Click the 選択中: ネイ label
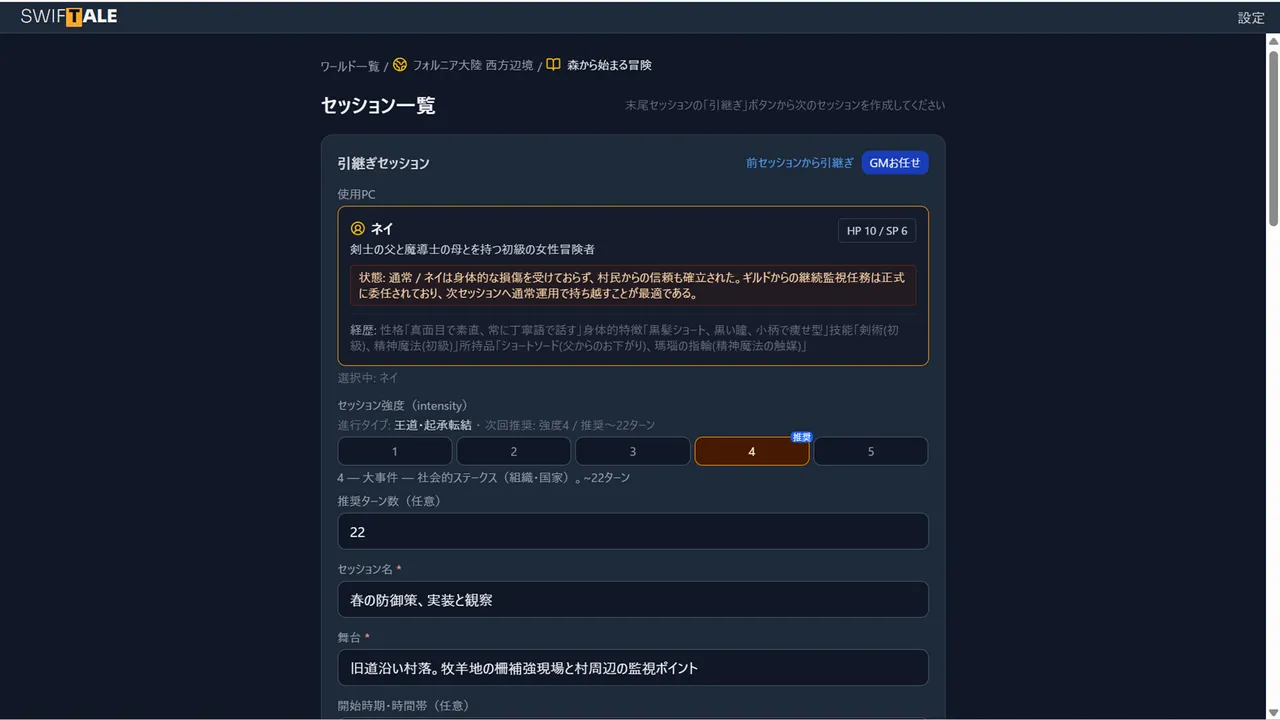This screenshot has height=720, width=1280. click(x=368, y=378)
